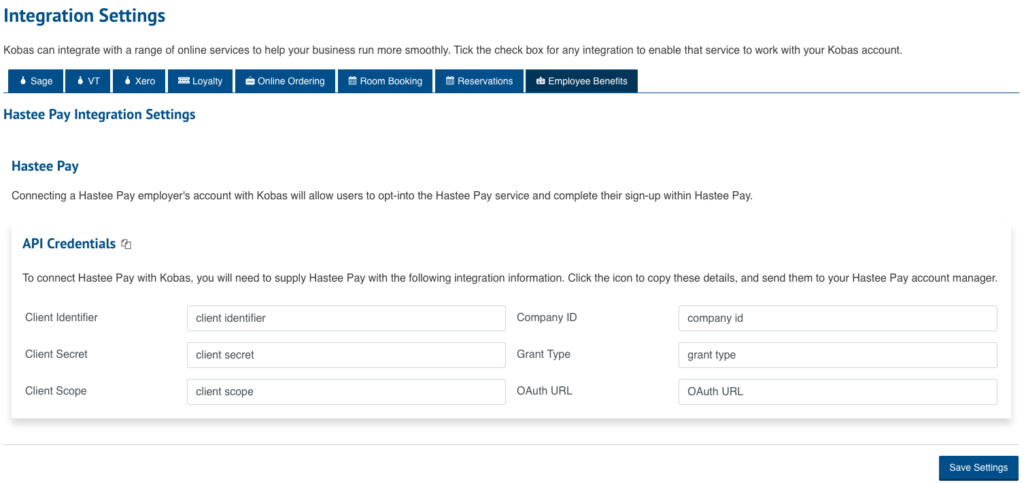Save the integration settings
This screenshot has height=483, width=1024.
click(x=978, y=468)
